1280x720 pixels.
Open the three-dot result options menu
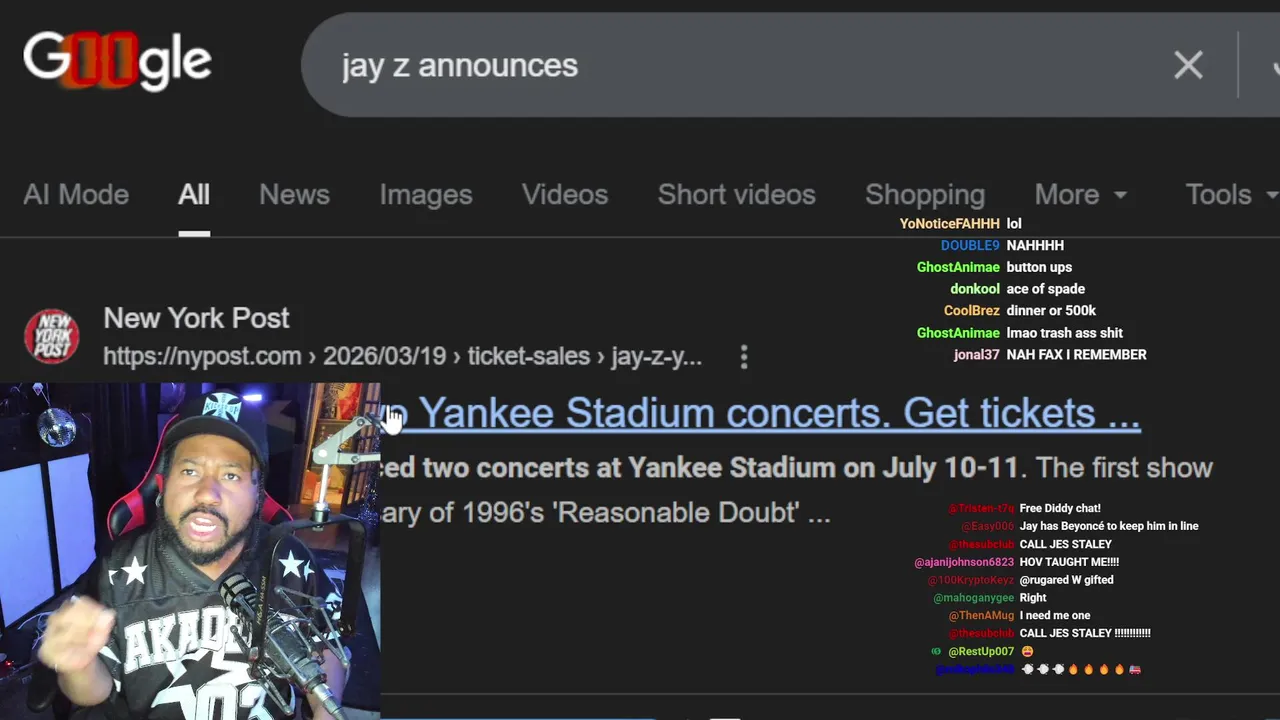[x=744, y=357]
